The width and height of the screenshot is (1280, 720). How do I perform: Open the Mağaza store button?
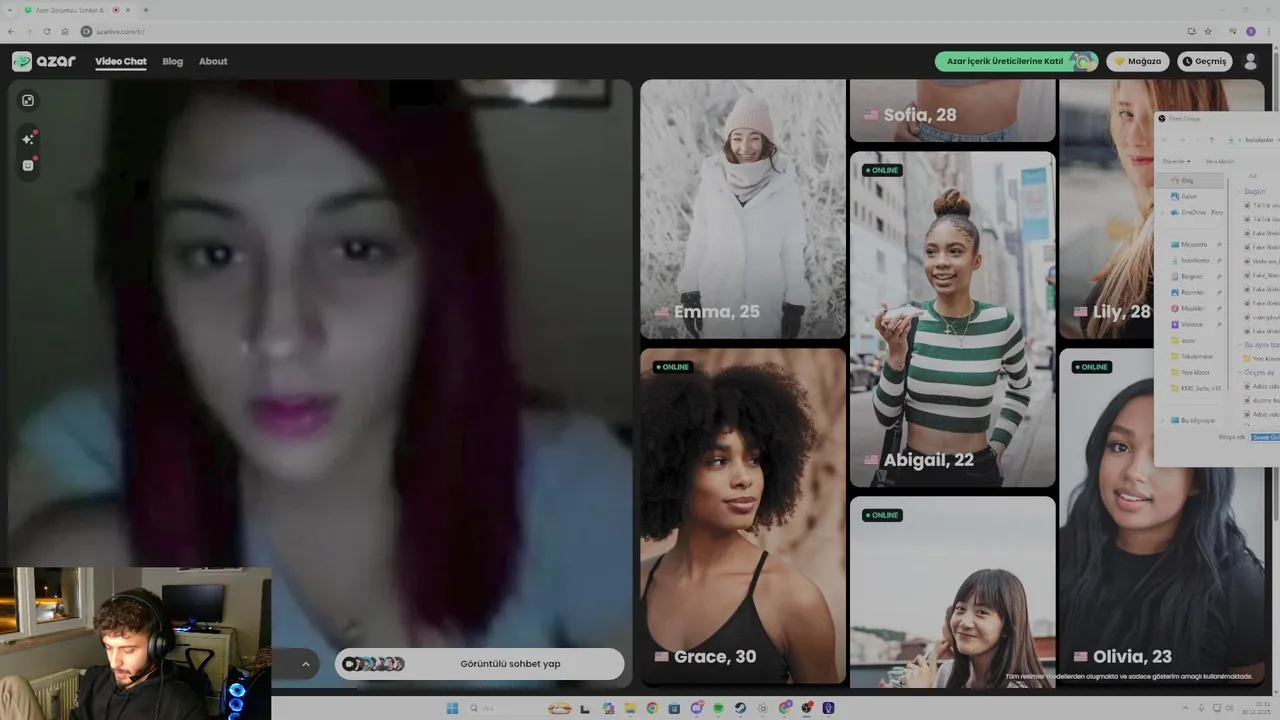point(1138,61)
